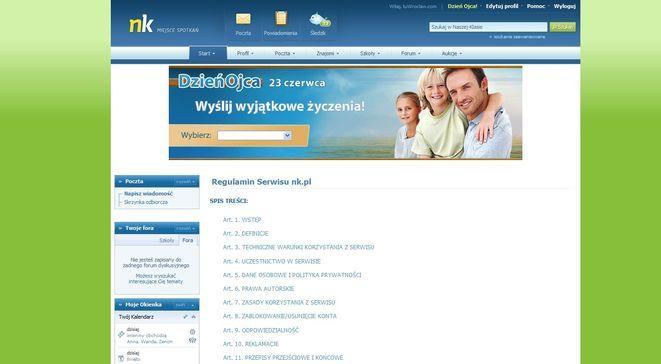
Task: Collapse Twój Kalendarz with the up arrow
Action: point(193,317)
